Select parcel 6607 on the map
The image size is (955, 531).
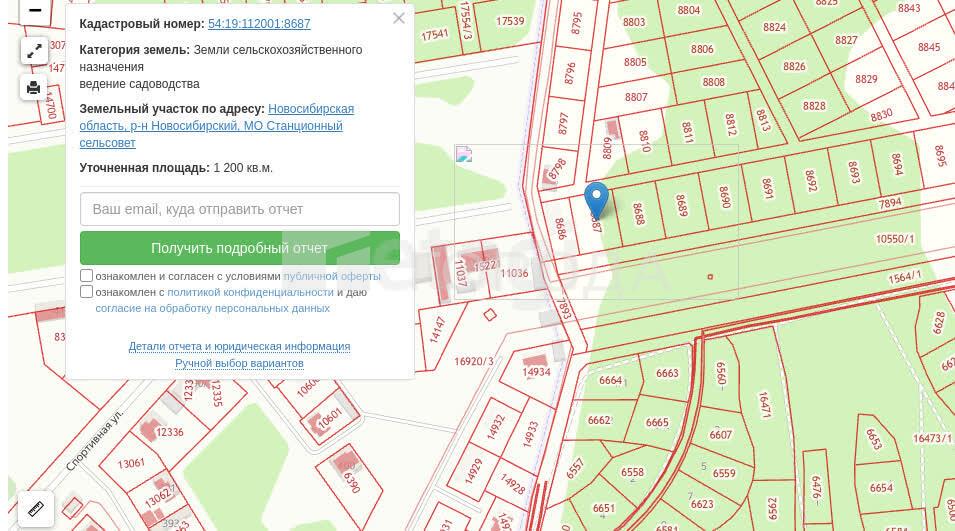(x=721, y=435)
